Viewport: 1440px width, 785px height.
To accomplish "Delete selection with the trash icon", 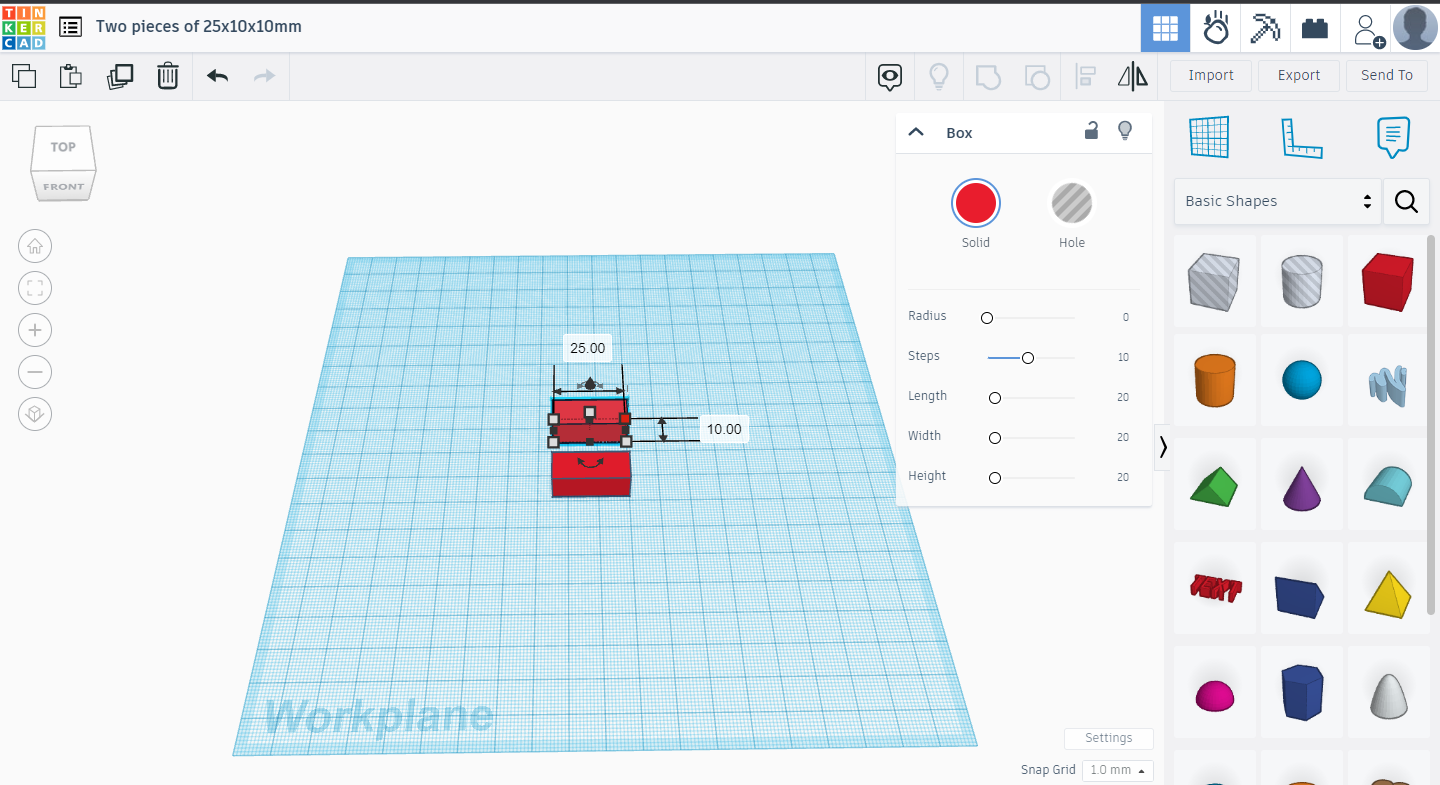I will [168, 76].
